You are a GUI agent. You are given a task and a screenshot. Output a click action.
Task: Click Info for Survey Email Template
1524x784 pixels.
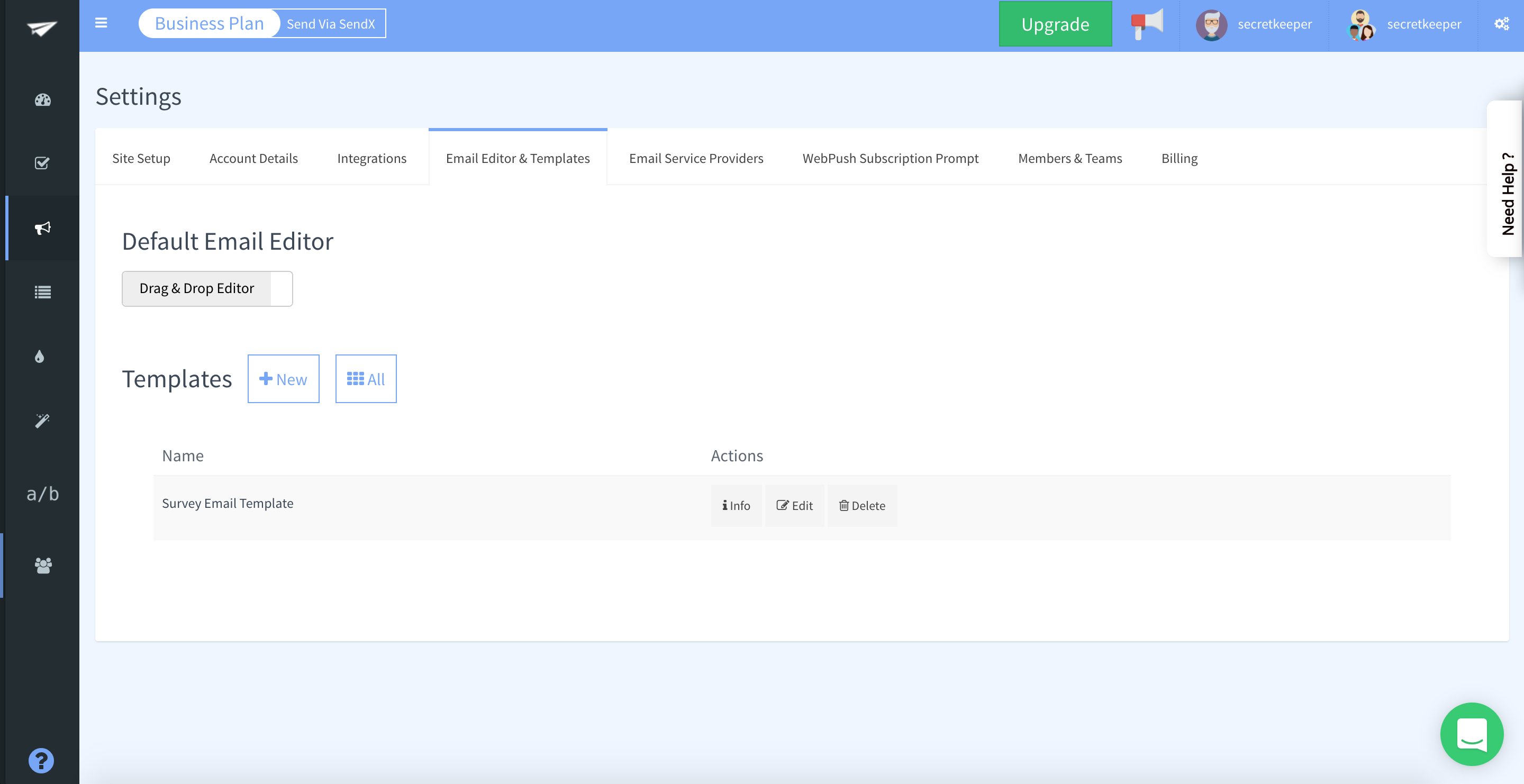click(x=736, y=506)
